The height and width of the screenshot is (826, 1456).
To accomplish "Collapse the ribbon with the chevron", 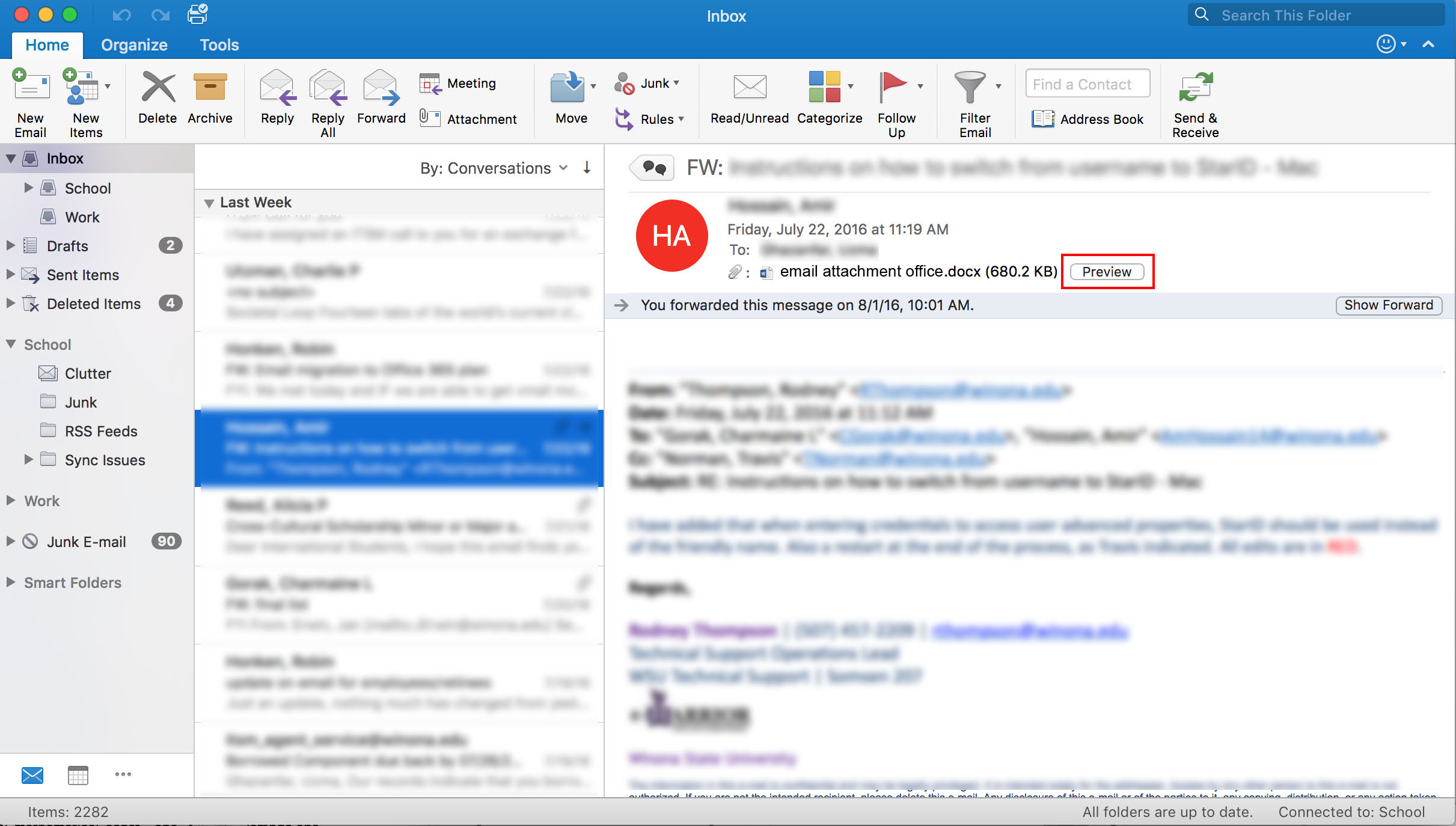I will [1428, 44].
